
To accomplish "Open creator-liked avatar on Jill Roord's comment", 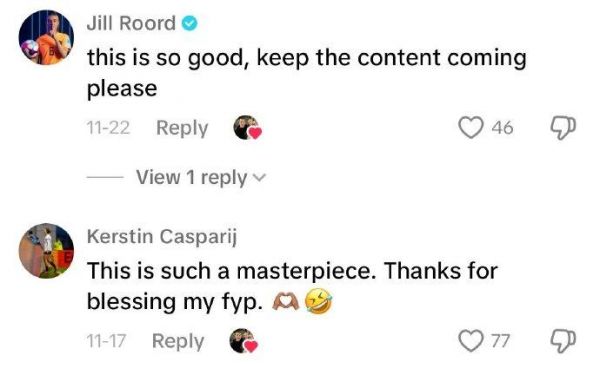I will click(248, 127).
